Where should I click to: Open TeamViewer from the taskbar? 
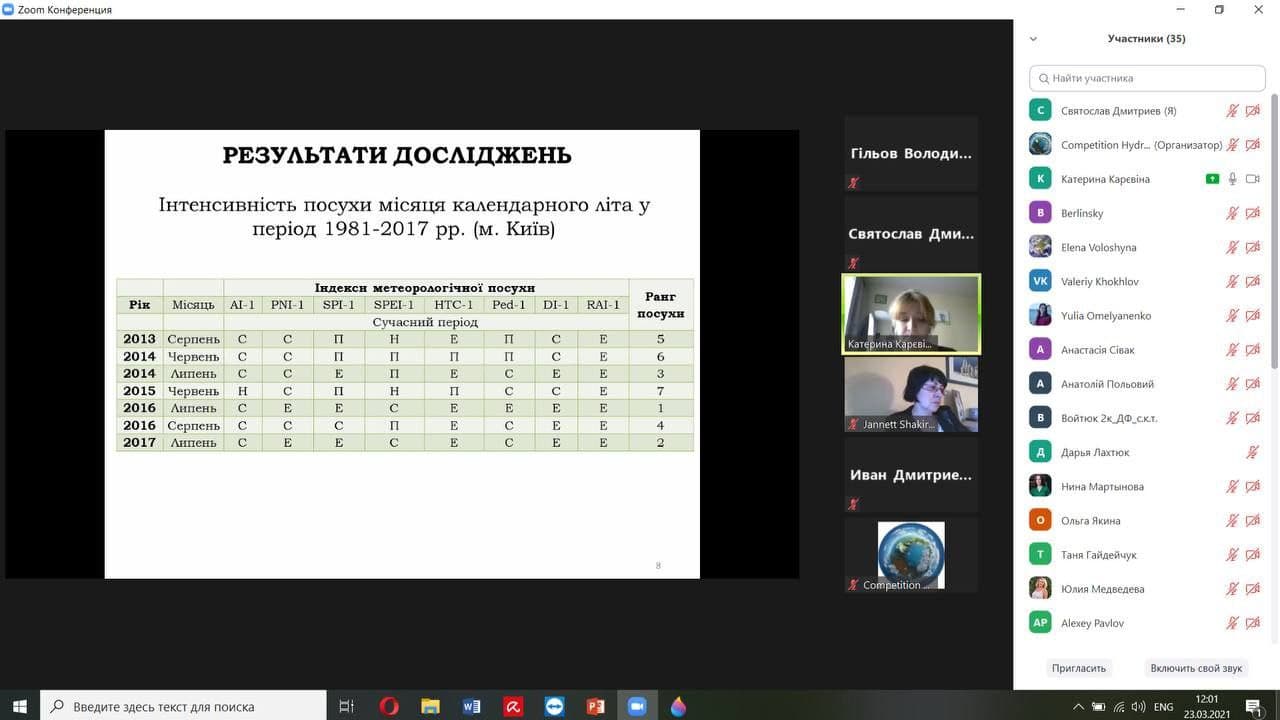click(554, 706)
